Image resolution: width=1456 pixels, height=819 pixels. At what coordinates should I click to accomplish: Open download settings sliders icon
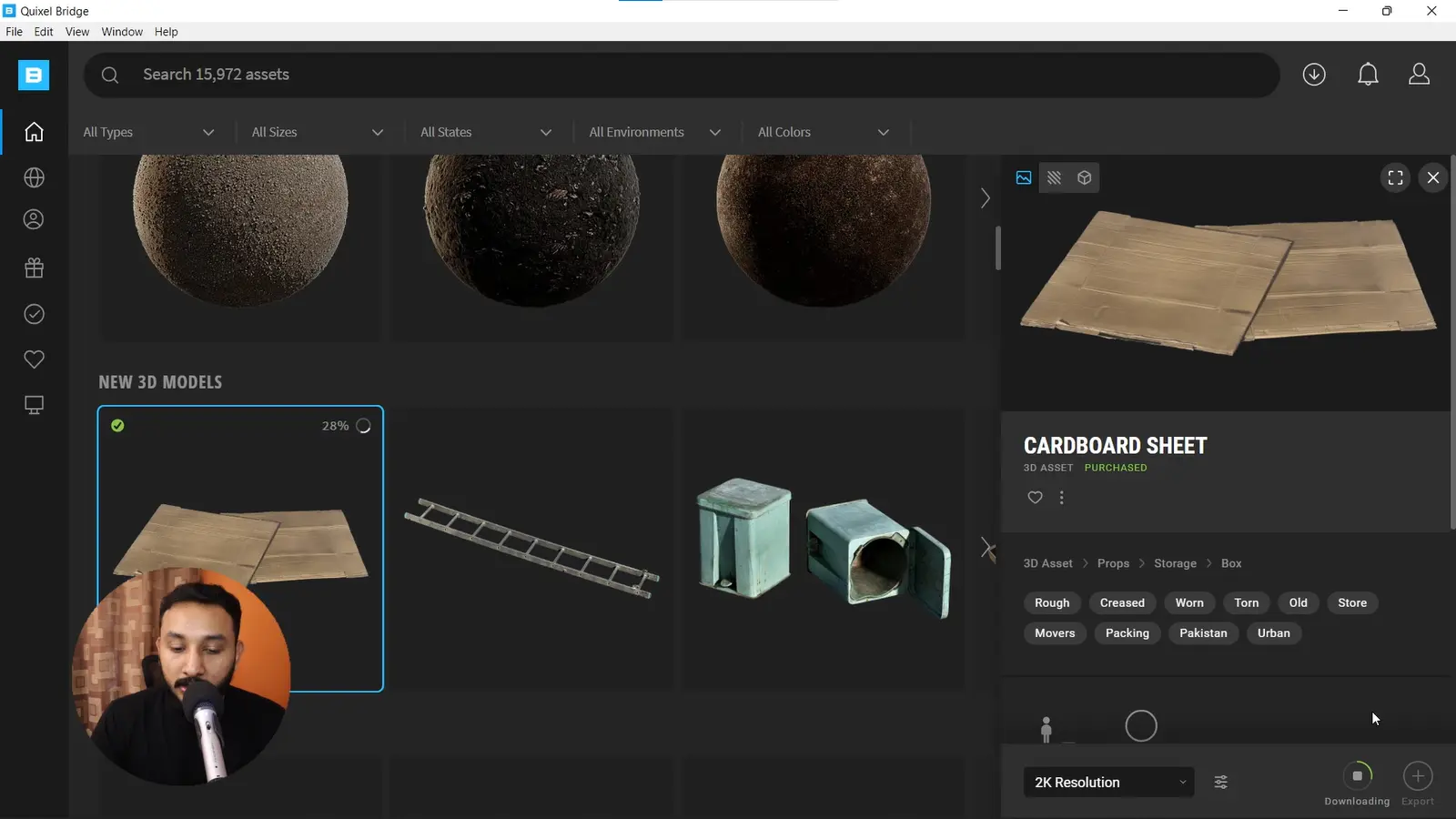(1221, 782)
